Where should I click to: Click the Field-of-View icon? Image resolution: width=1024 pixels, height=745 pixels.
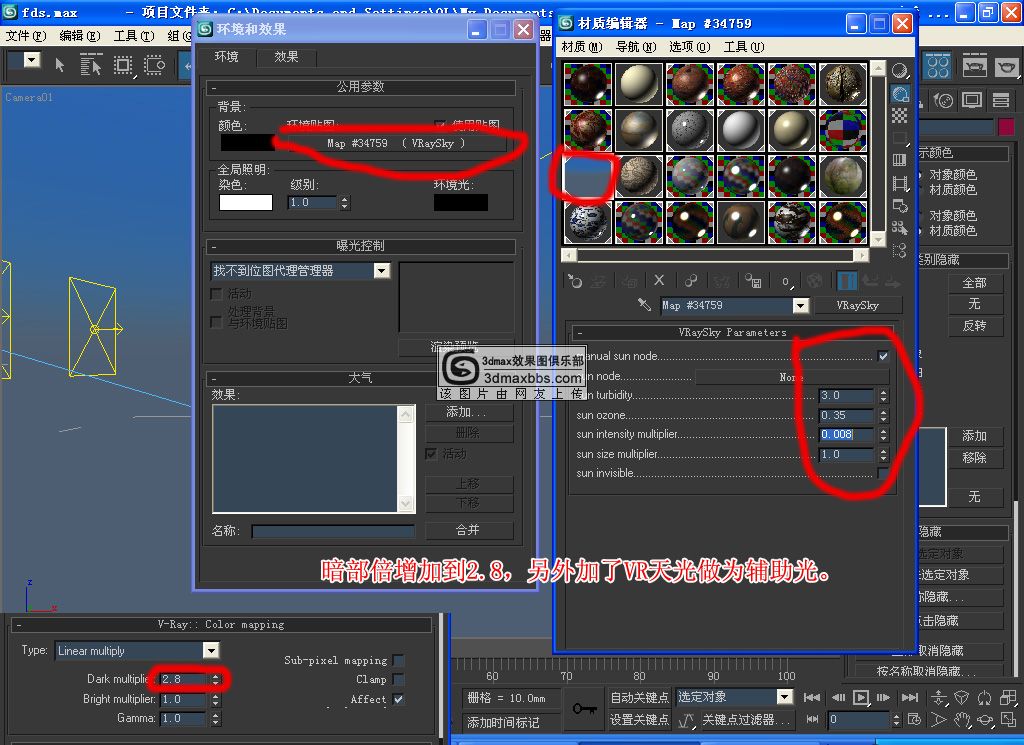(938, 720)
